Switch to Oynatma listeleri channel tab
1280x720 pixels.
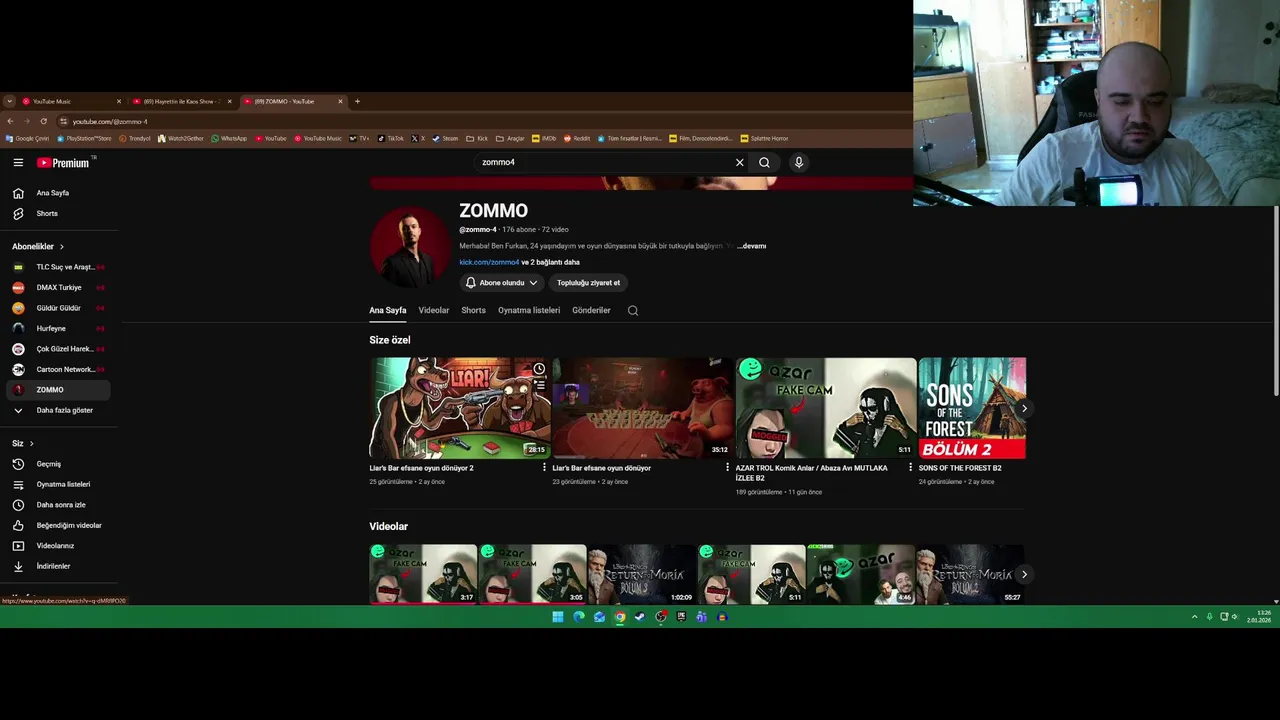tap(529, 310)
